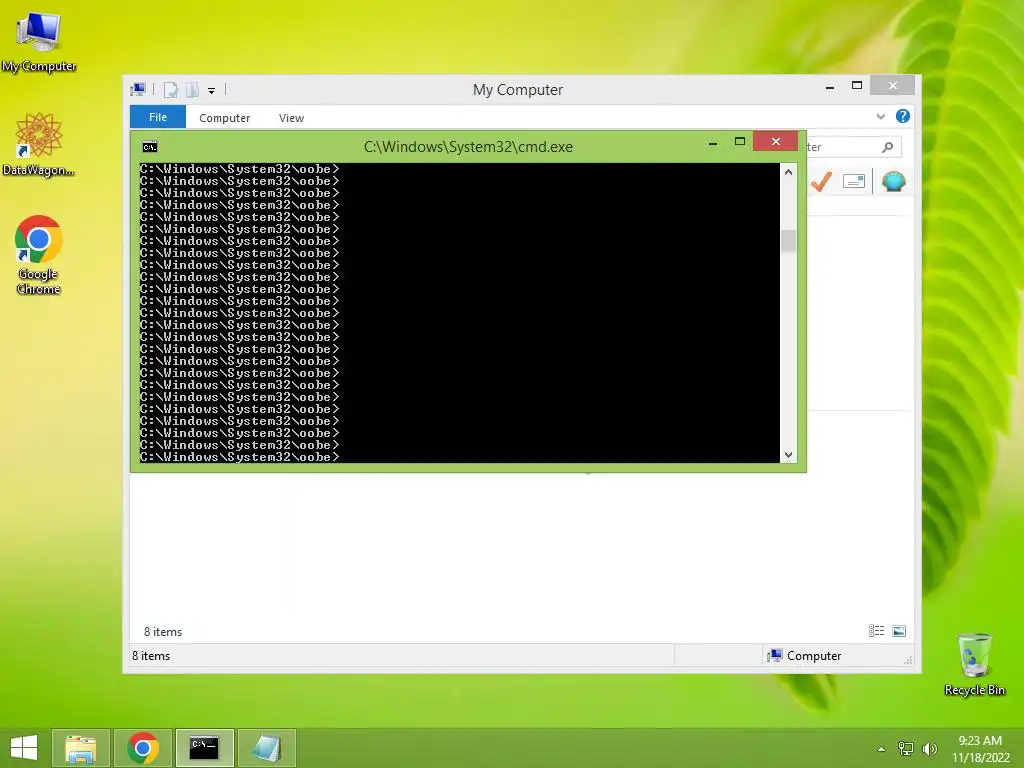This screenshot has height=768, width=1024.
Task: Close the My Computer window
Action: click(893, 86)
